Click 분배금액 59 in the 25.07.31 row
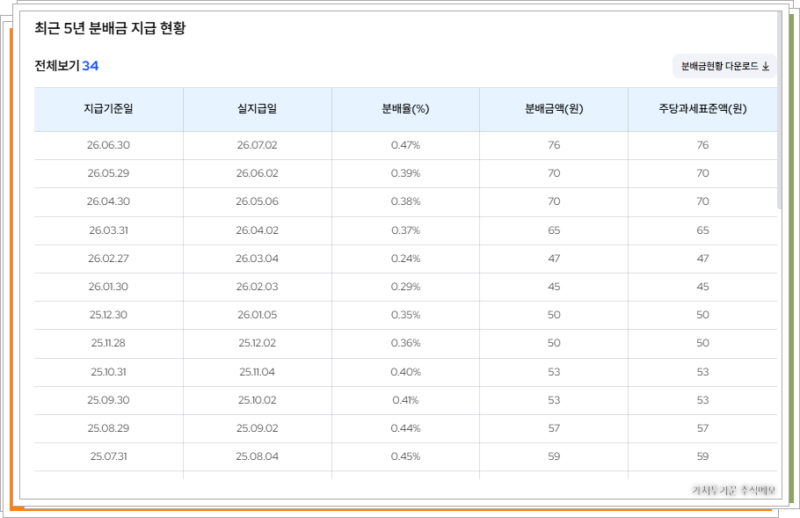Image resolution: width=800 pixels, height=518 pixels. click(x=554, y=456)
